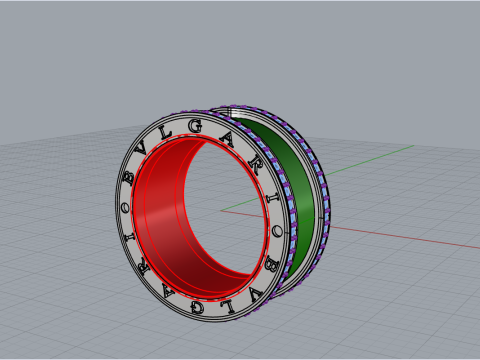The height and width of the screenshot is (360, 480).
Task: Select the green outer band of the ring
Action: click(x=302, y=197)
